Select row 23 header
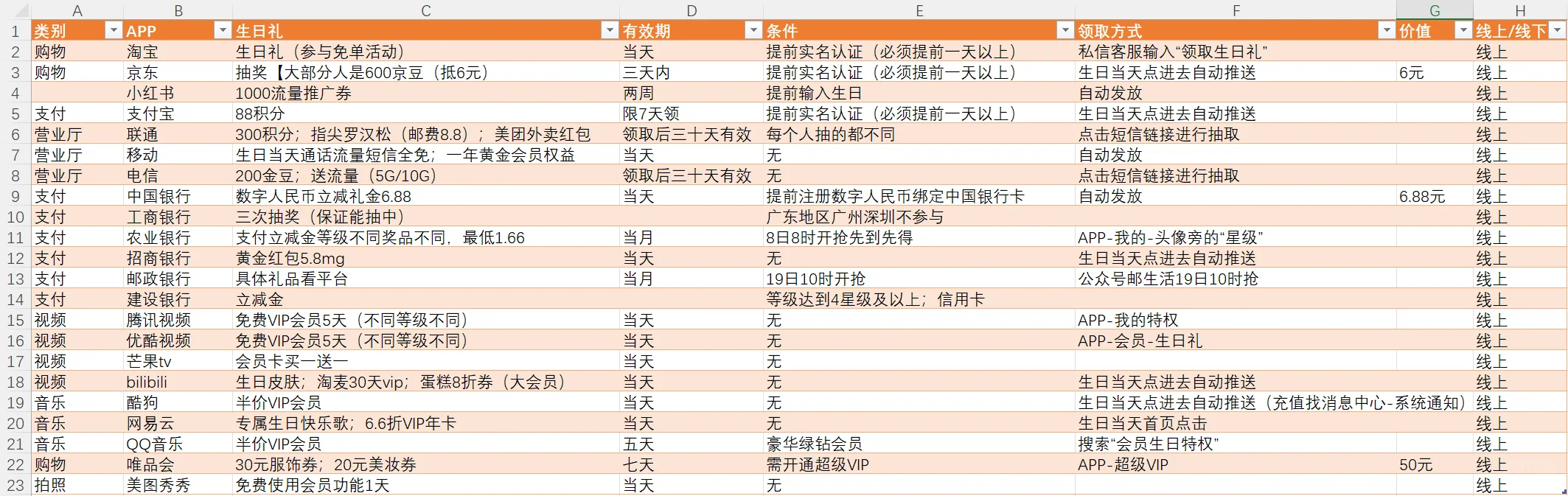1568x496 pixels. (x=15, y=485)
